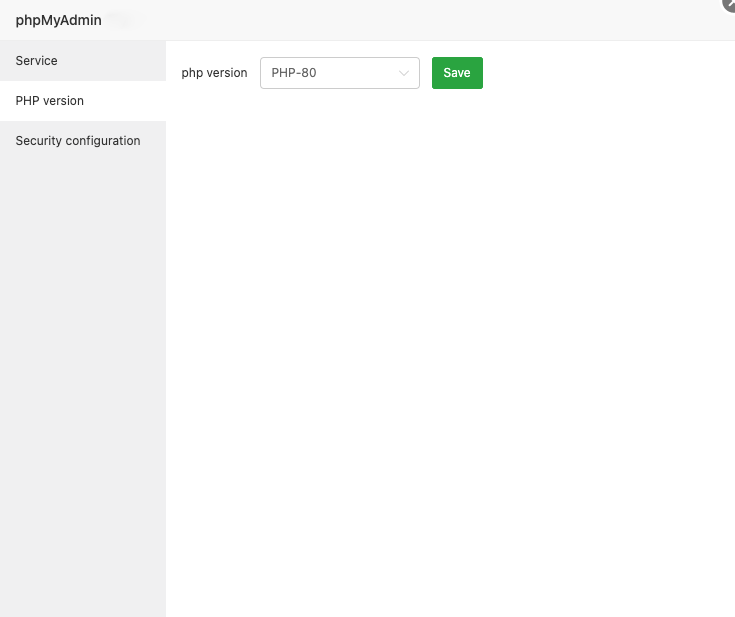Open the Service tab
This screenshot has height=617, width=735.
(83, 60)
